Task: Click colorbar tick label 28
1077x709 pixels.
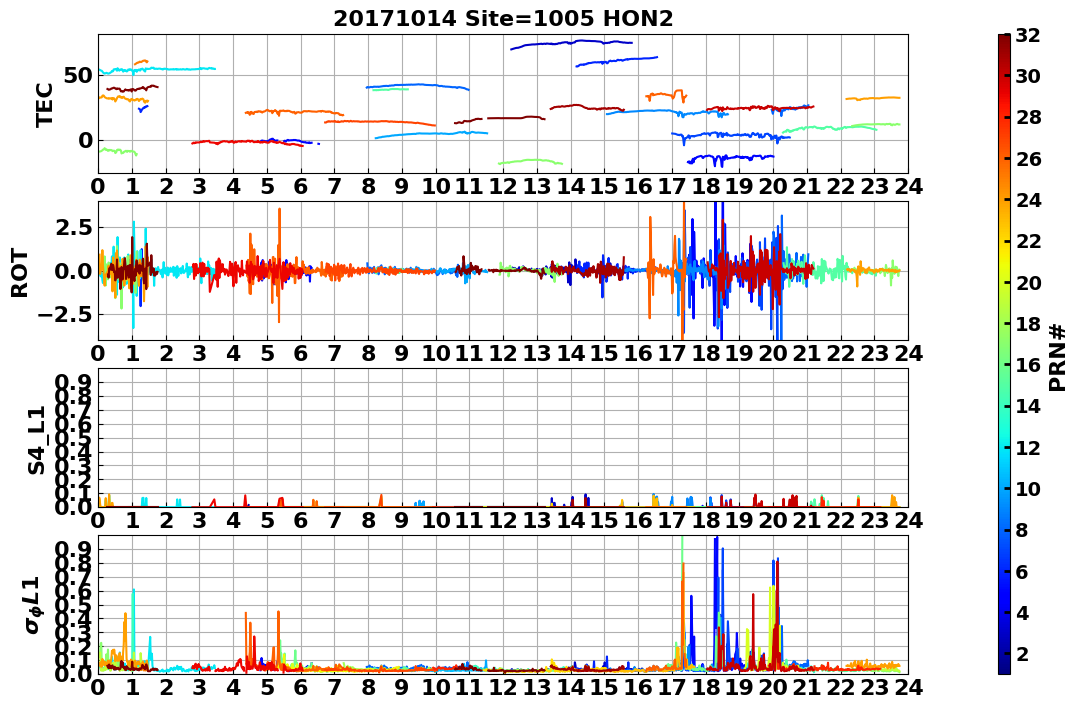Action: (x=1028, y=117)
